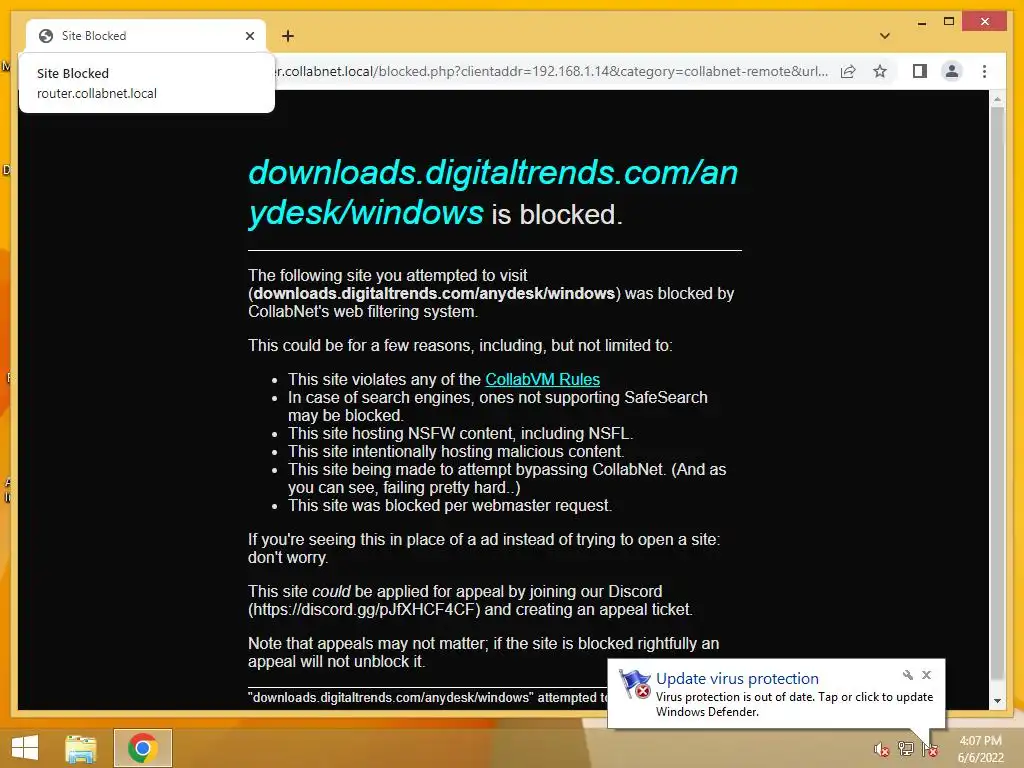Share this page icon in address bar
Image resolution: width=1024 pixels, height=768 pixels.
coord(848,71)
